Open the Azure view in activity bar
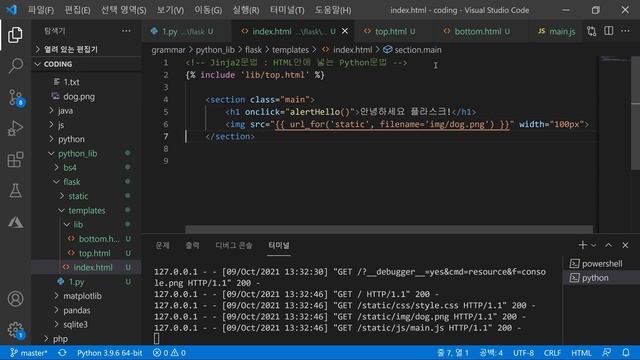The image size is (640, 360). pos(15,222)
